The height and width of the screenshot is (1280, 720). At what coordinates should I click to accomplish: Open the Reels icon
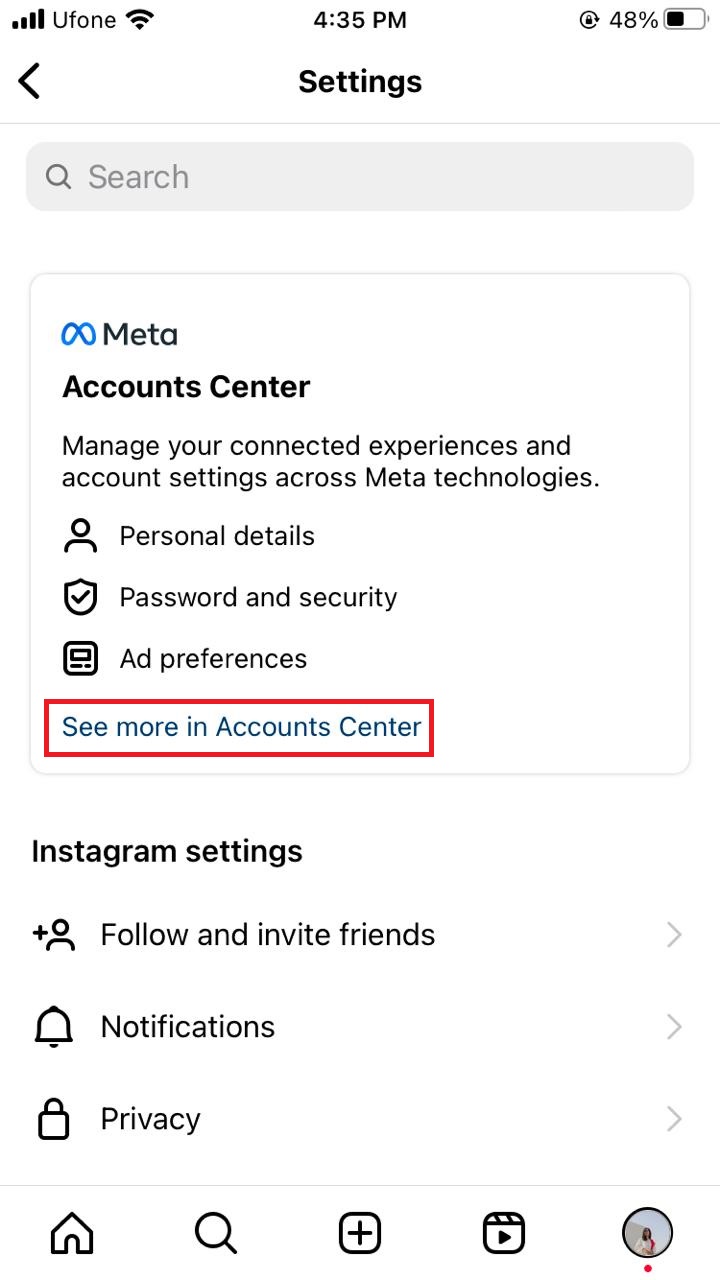[x=504, y=1233]
